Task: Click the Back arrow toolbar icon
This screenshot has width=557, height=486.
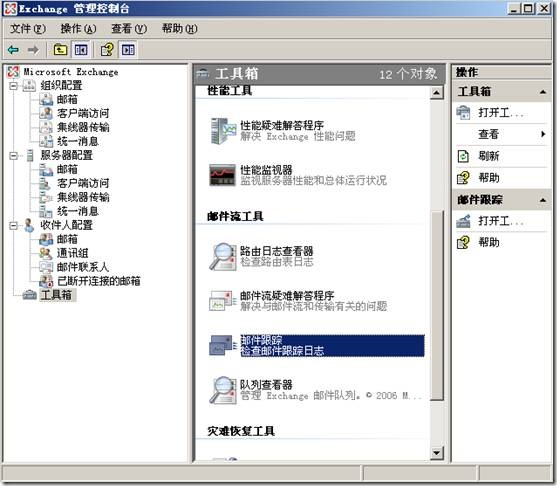Action: point(13,50)
